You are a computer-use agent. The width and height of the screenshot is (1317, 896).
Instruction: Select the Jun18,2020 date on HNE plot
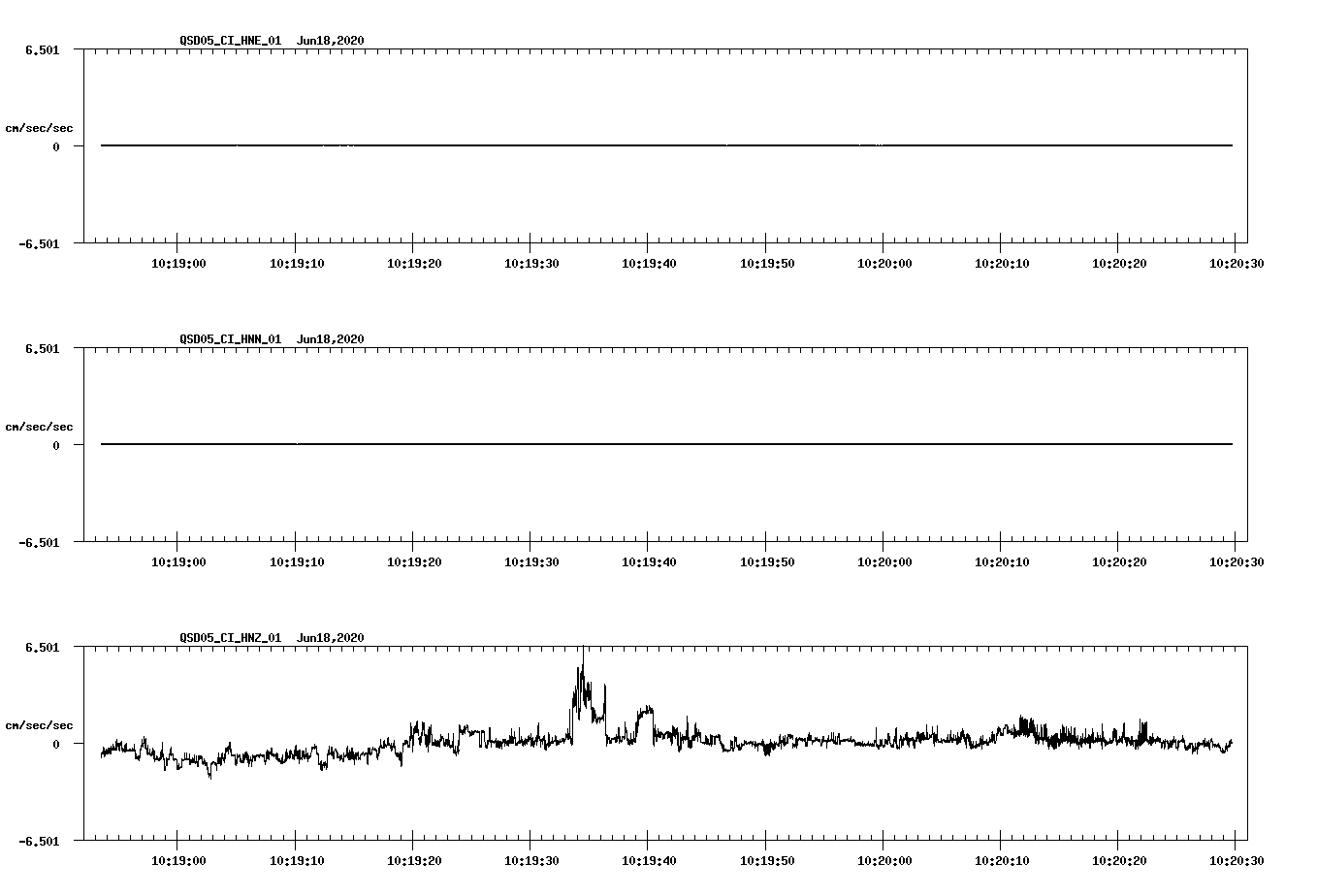tap(331, 40)
